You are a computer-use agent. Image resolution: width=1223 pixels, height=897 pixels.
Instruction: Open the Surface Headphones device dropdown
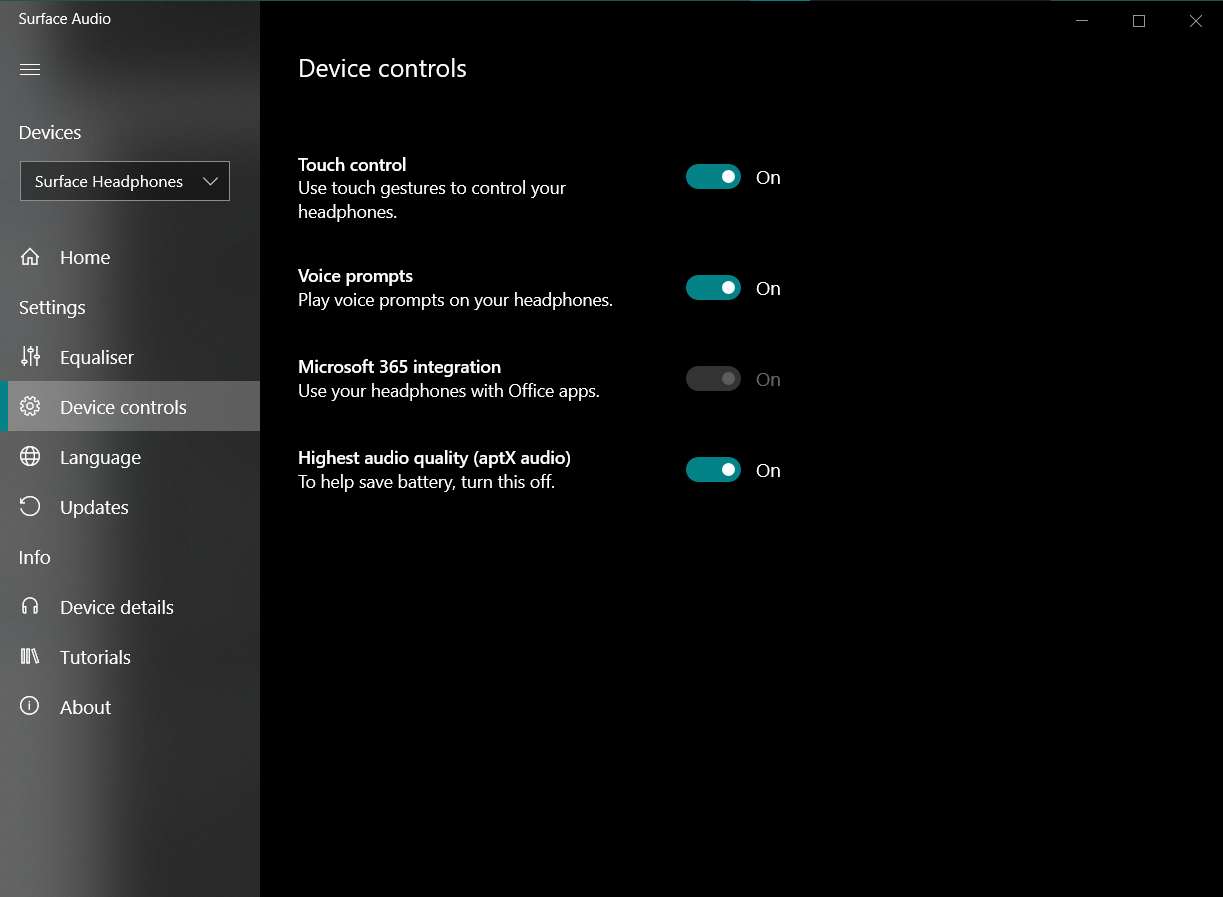[x=125, y=181]
